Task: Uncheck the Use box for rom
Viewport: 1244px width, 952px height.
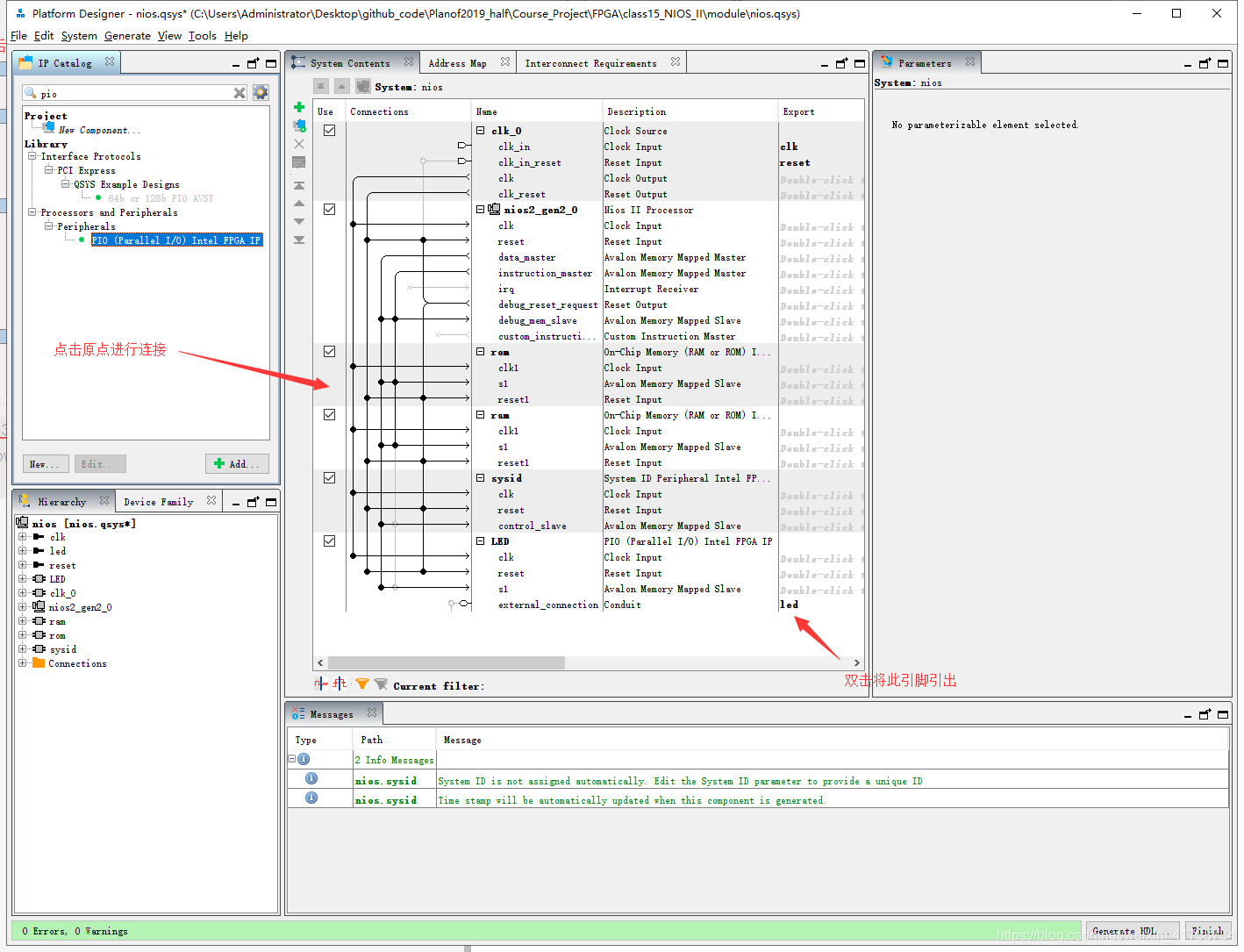Action: 329,351
